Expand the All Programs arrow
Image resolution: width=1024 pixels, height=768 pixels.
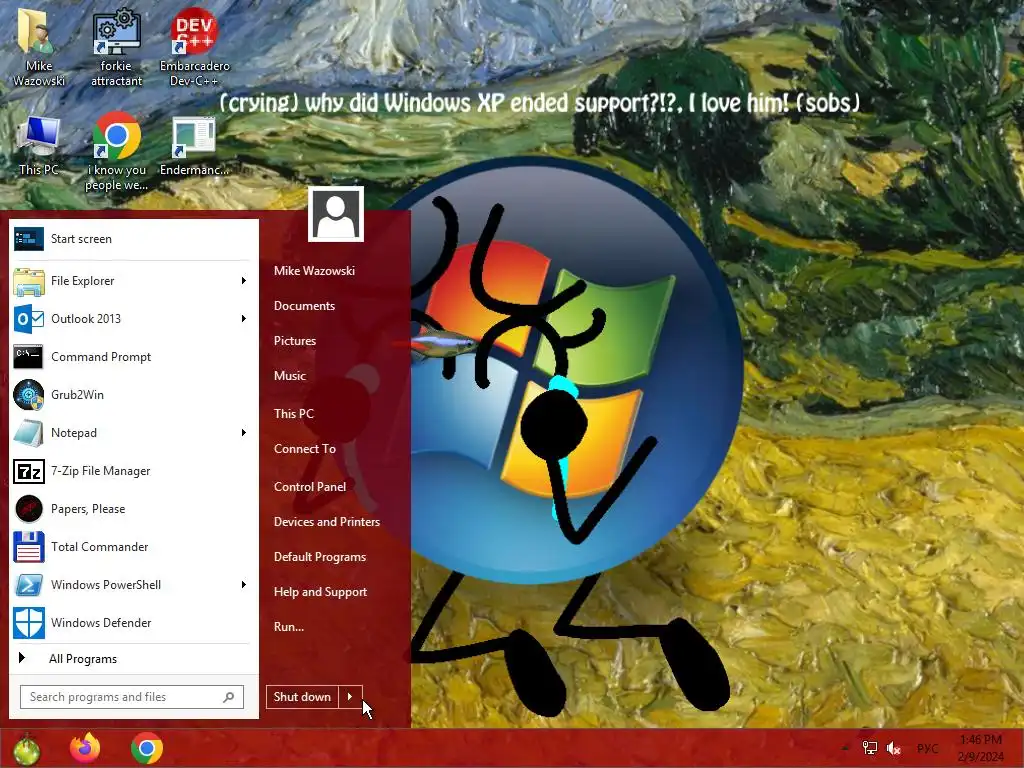click(22, 658)
